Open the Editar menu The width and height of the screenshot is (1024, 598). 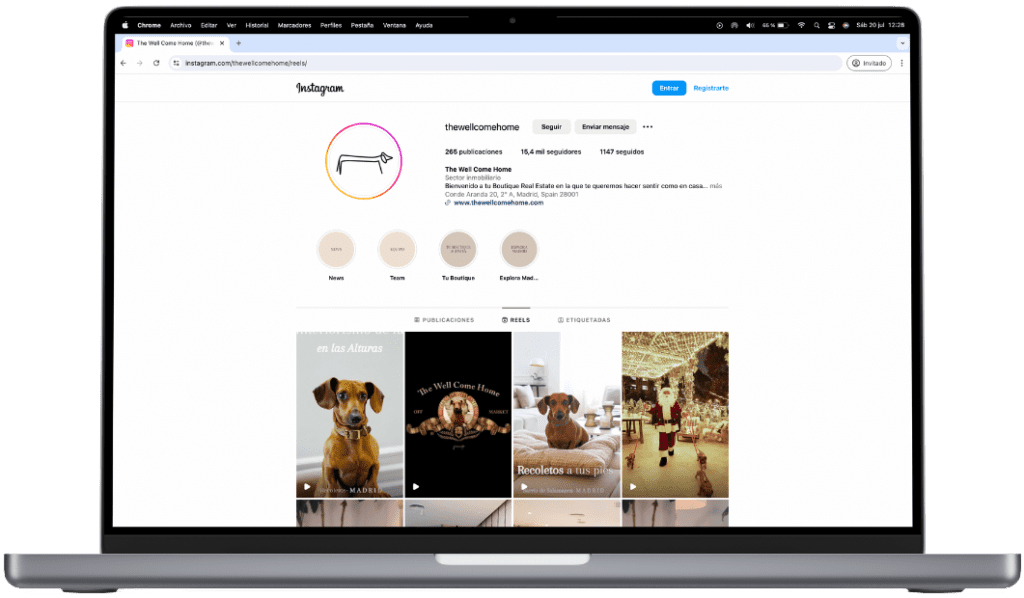coord(209,25)
